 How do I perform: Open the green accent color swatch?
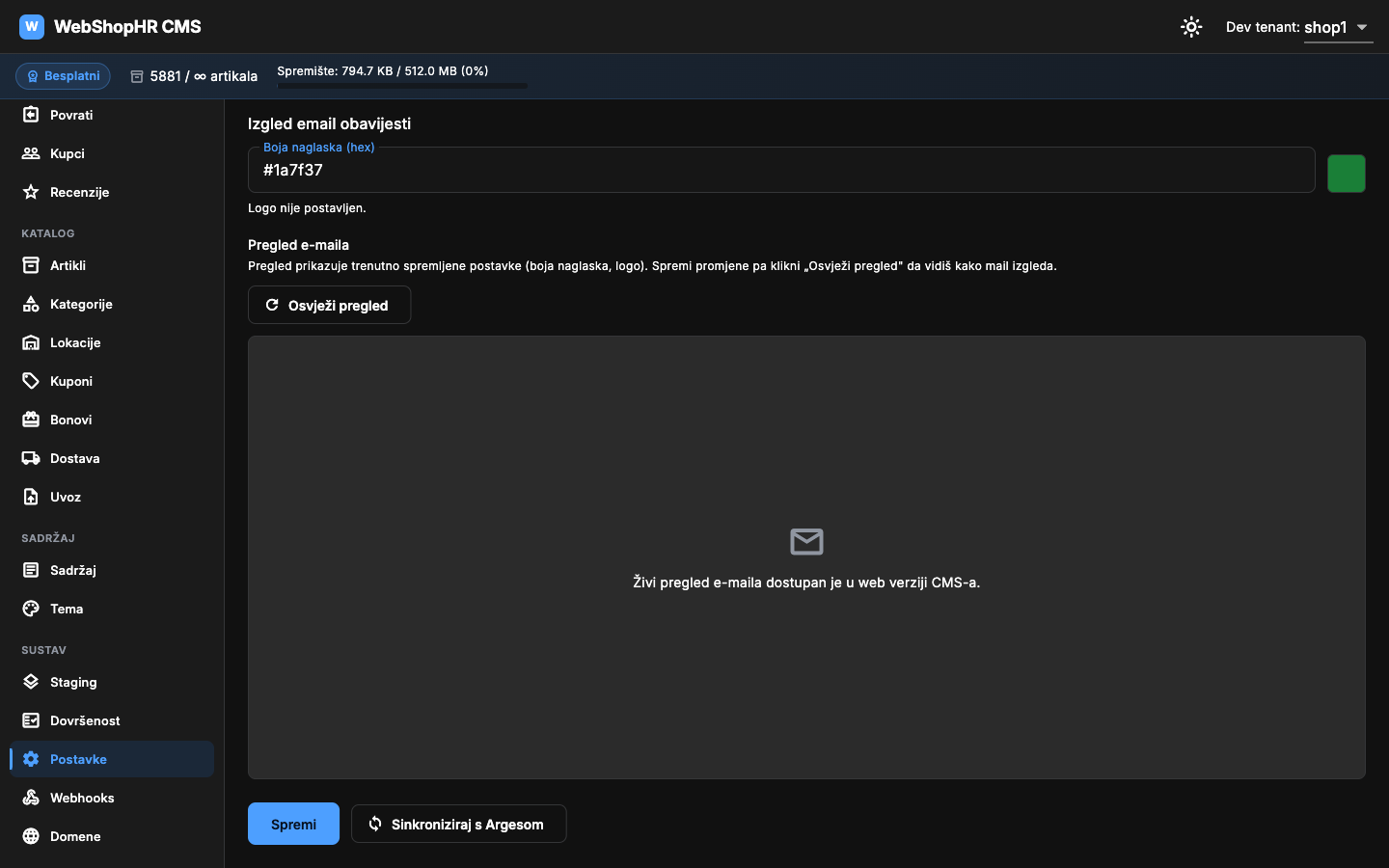[1347, 174]
